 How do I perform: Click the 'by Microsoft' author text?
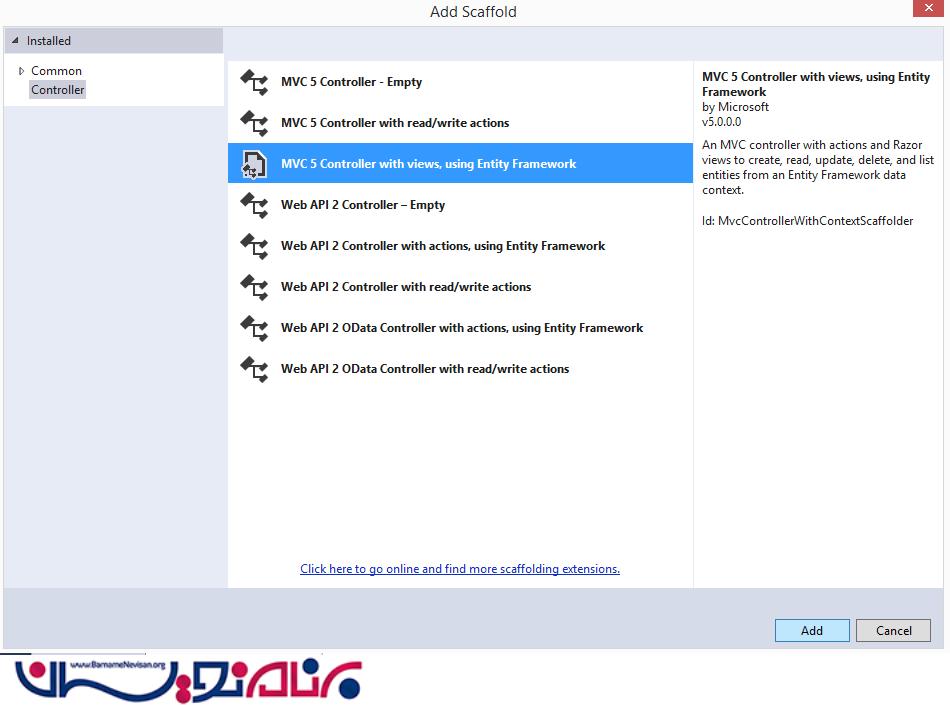pos(736,107)
